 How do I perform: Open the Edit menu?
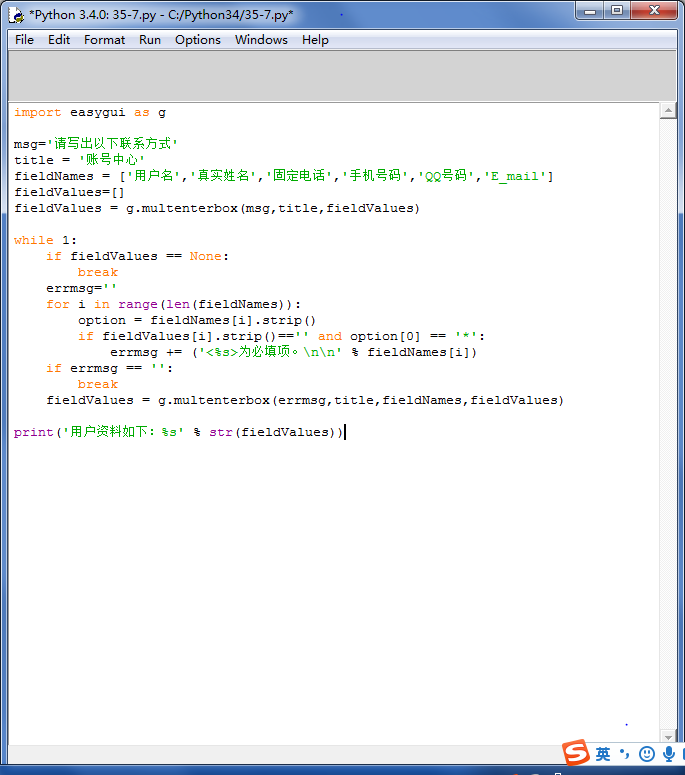(x=59, y=40)
